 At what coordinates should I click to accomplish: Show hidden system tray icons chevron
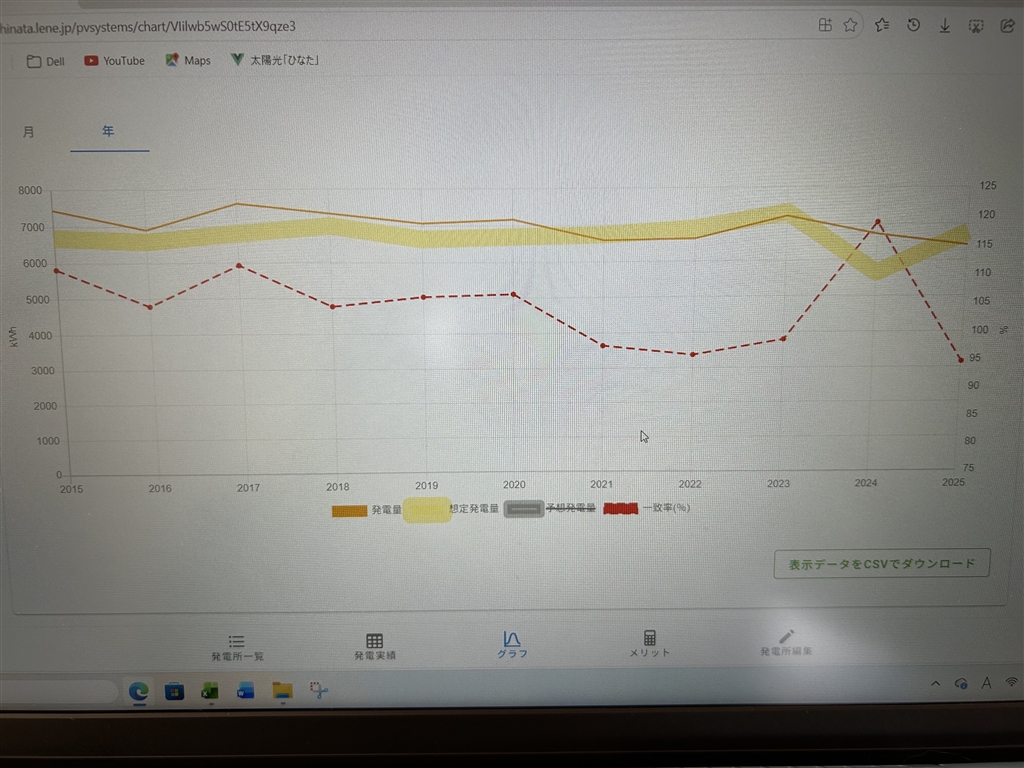pos(935,684)
